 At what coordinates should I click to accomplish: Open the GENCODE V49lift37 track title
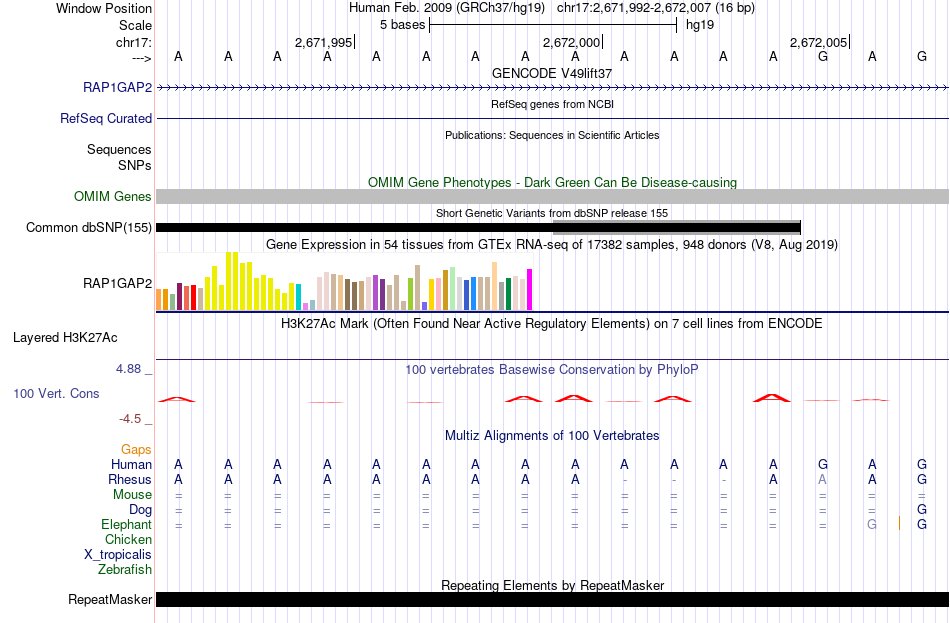552,73
